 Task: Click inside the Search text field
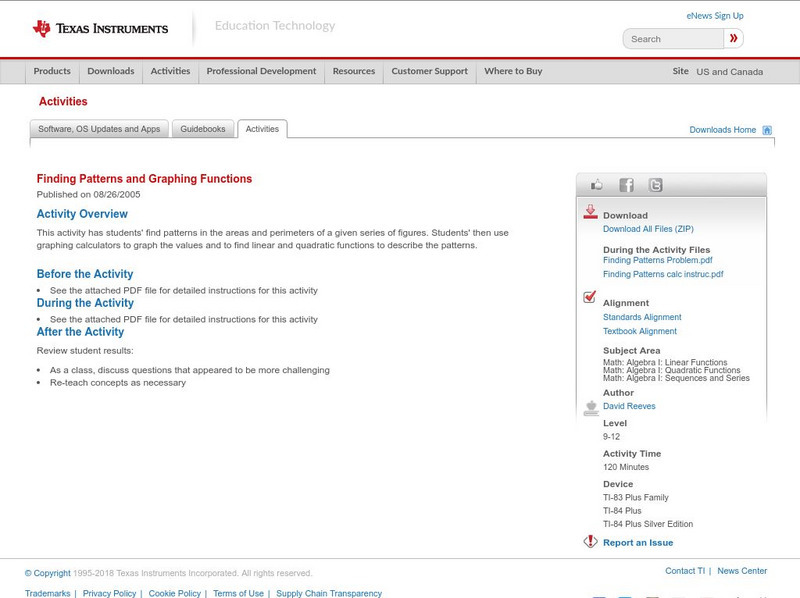pos(673,39)
